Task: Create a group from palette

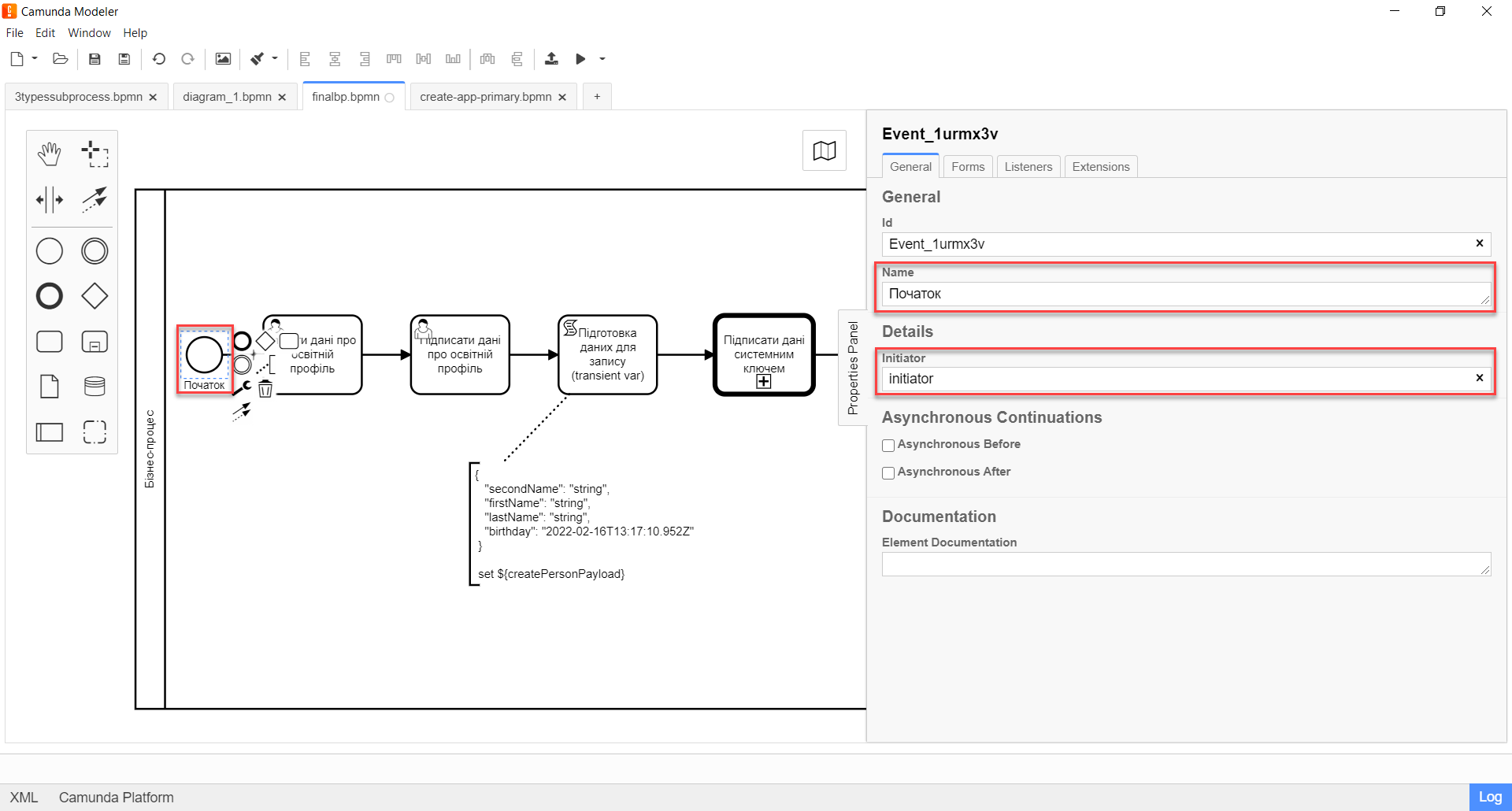Action: 94,432
